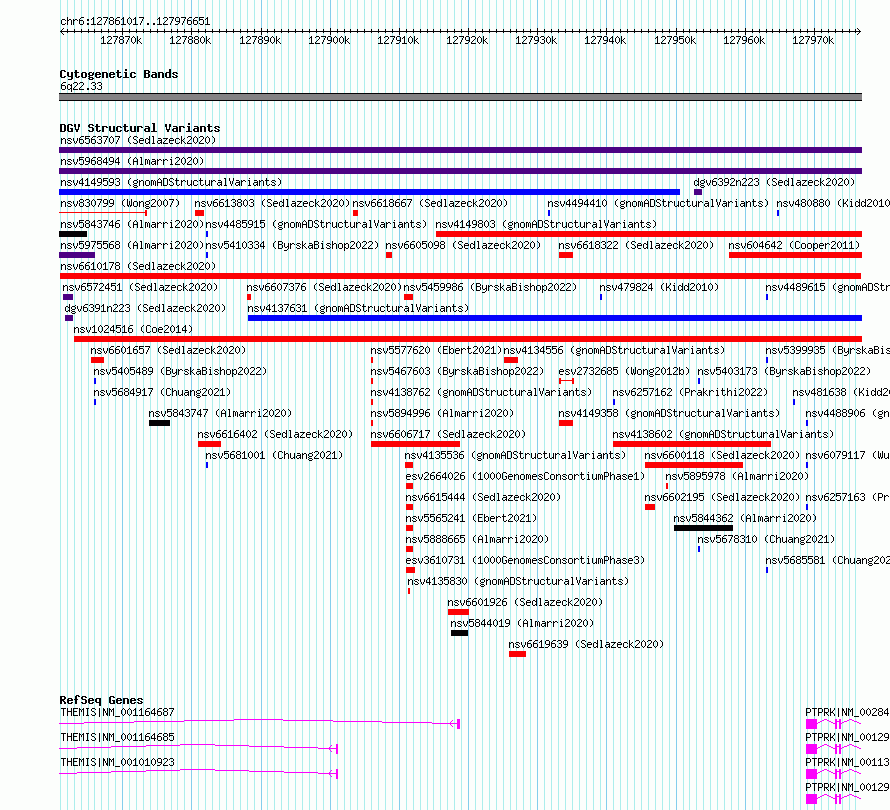This screenshot has width=890, height=810.
Task: Click the nsv5968494 (Almarri2020) variant label
Action: pos(132,161)
